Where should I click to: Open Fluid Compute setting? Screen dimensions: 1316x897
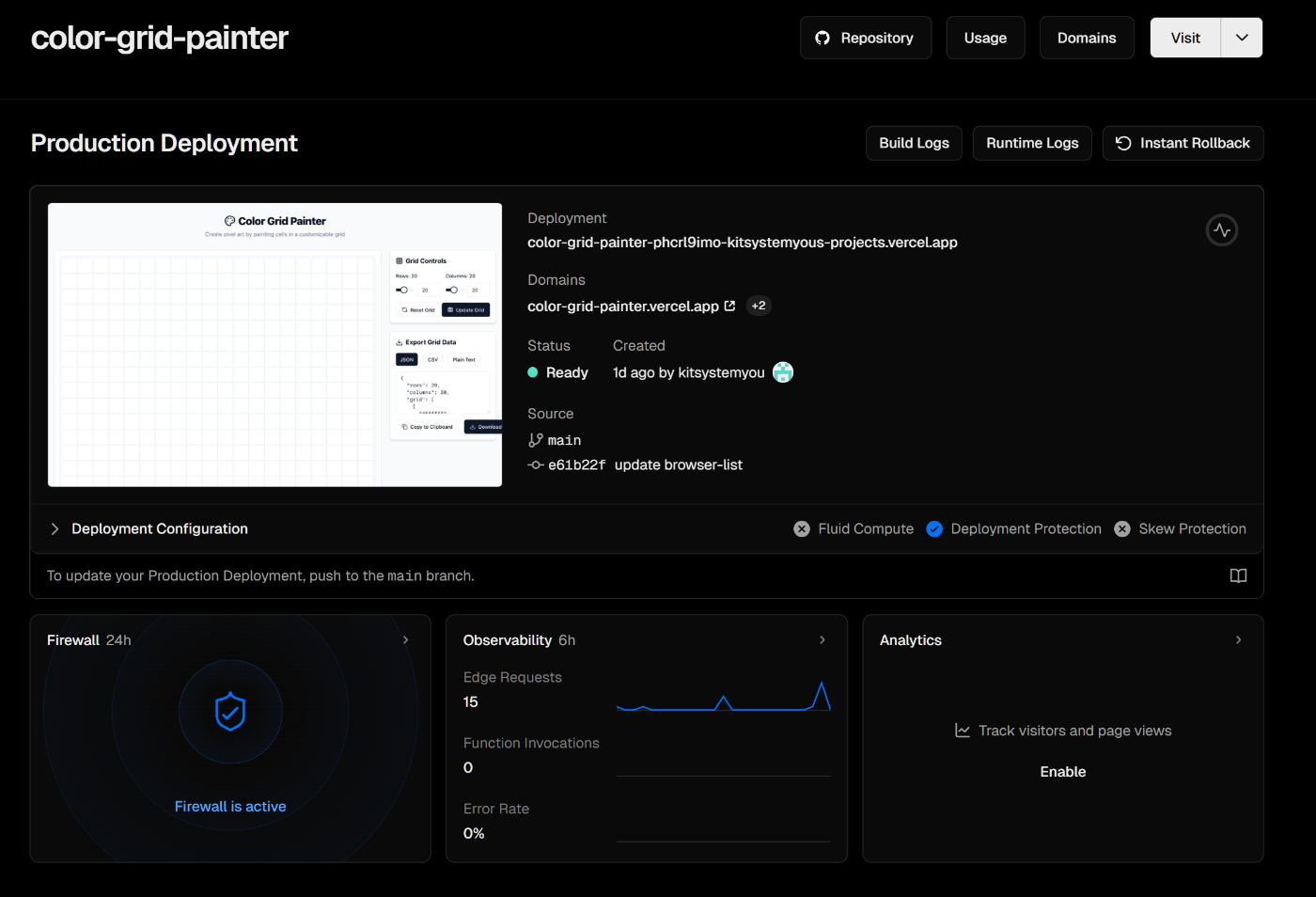pos(866,529)
